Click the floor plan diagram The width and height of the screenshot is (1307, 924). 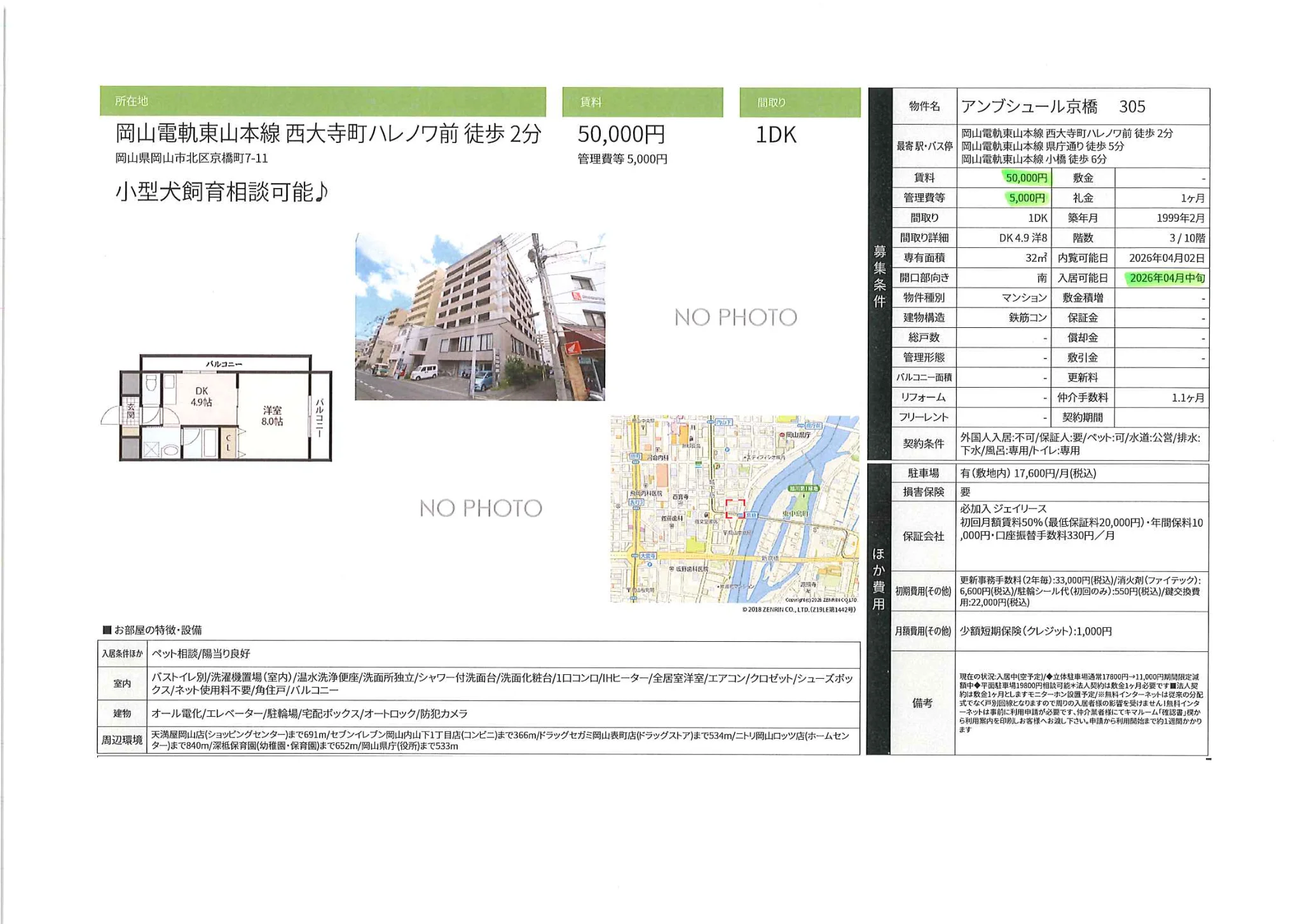pyautogui.click(x=216, y=407)
